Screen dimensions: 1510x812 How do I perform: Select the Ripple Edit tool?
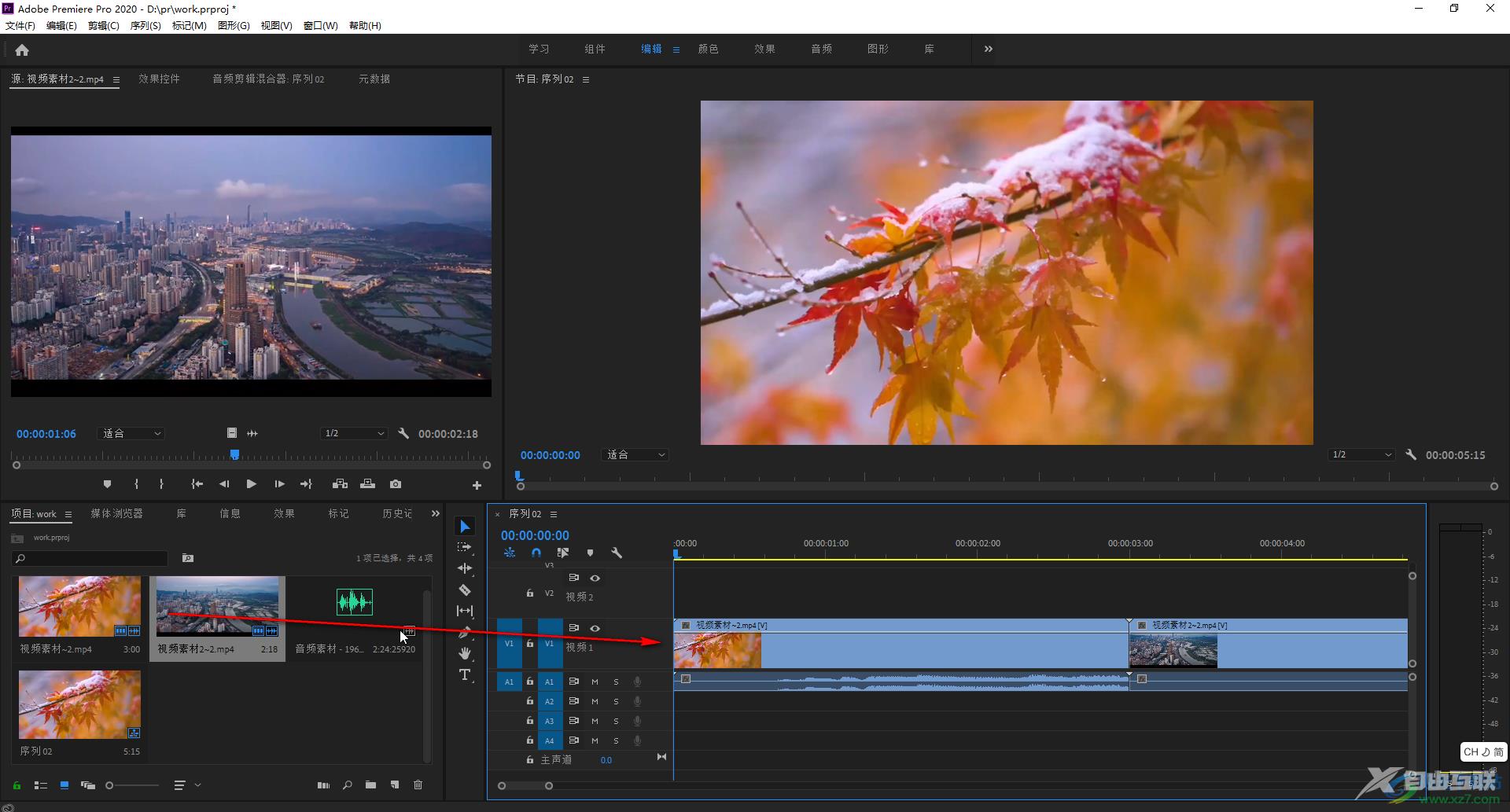(x=465, y=568)
